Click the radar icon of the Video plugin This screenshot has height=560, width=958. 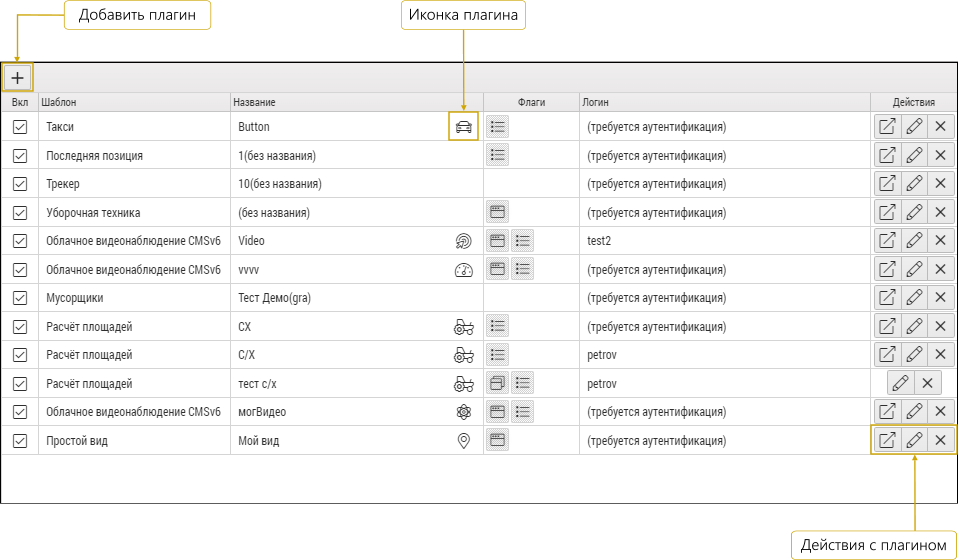point(464,241)
